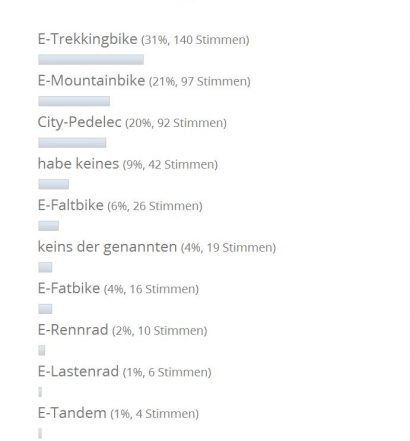This screenshot has width=410, height=441.
Task: Click the E-Rennrad result bar
Action: (42, 350)
